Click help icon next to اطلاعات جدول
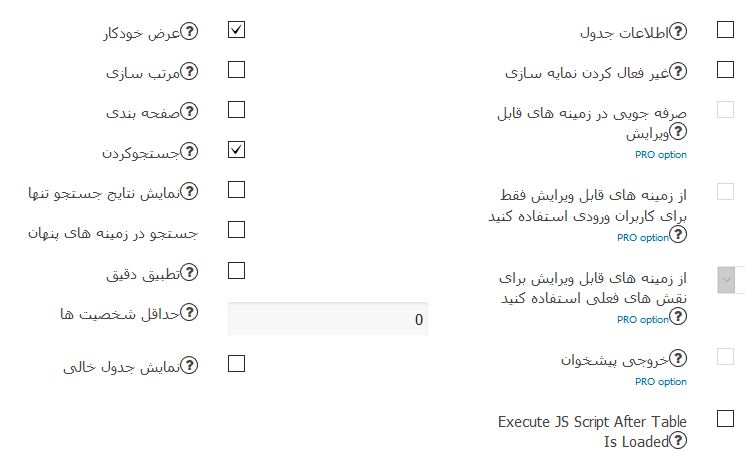Viewport: 745px width, 451px height. (678, 31)
